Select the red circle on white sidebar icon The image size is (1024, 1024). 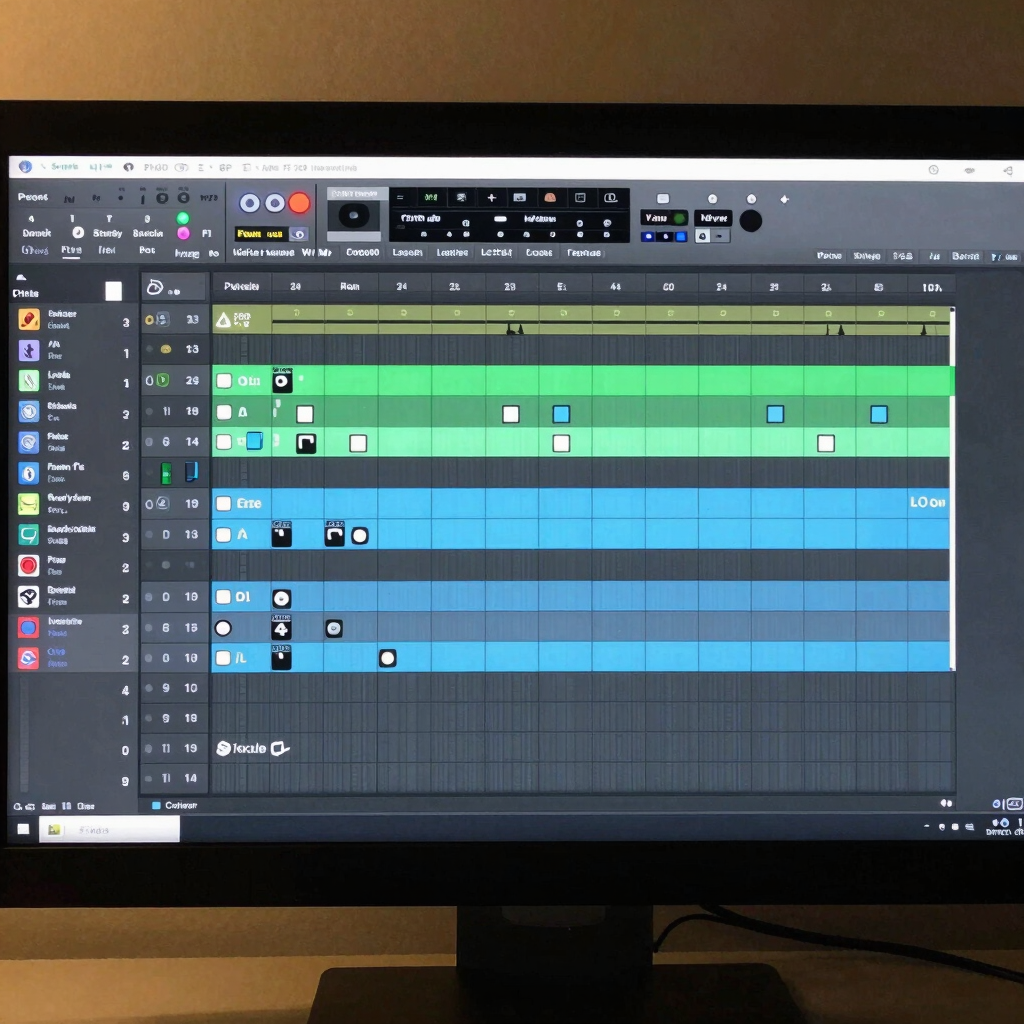tap(29, 566)
